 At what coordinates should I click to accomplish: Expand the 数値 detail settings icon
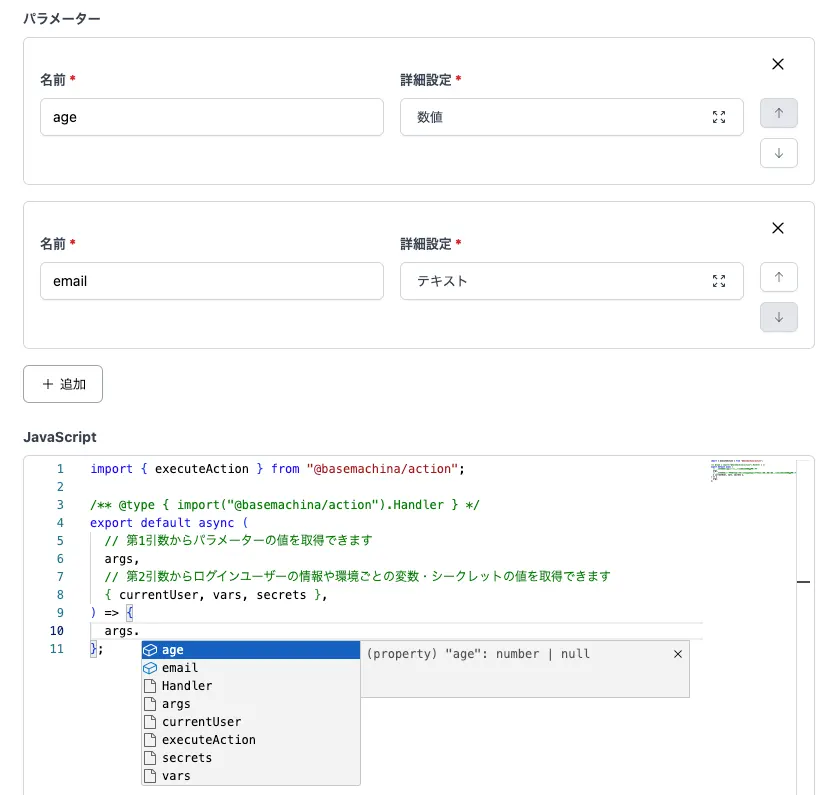click(x=719, y=117)
